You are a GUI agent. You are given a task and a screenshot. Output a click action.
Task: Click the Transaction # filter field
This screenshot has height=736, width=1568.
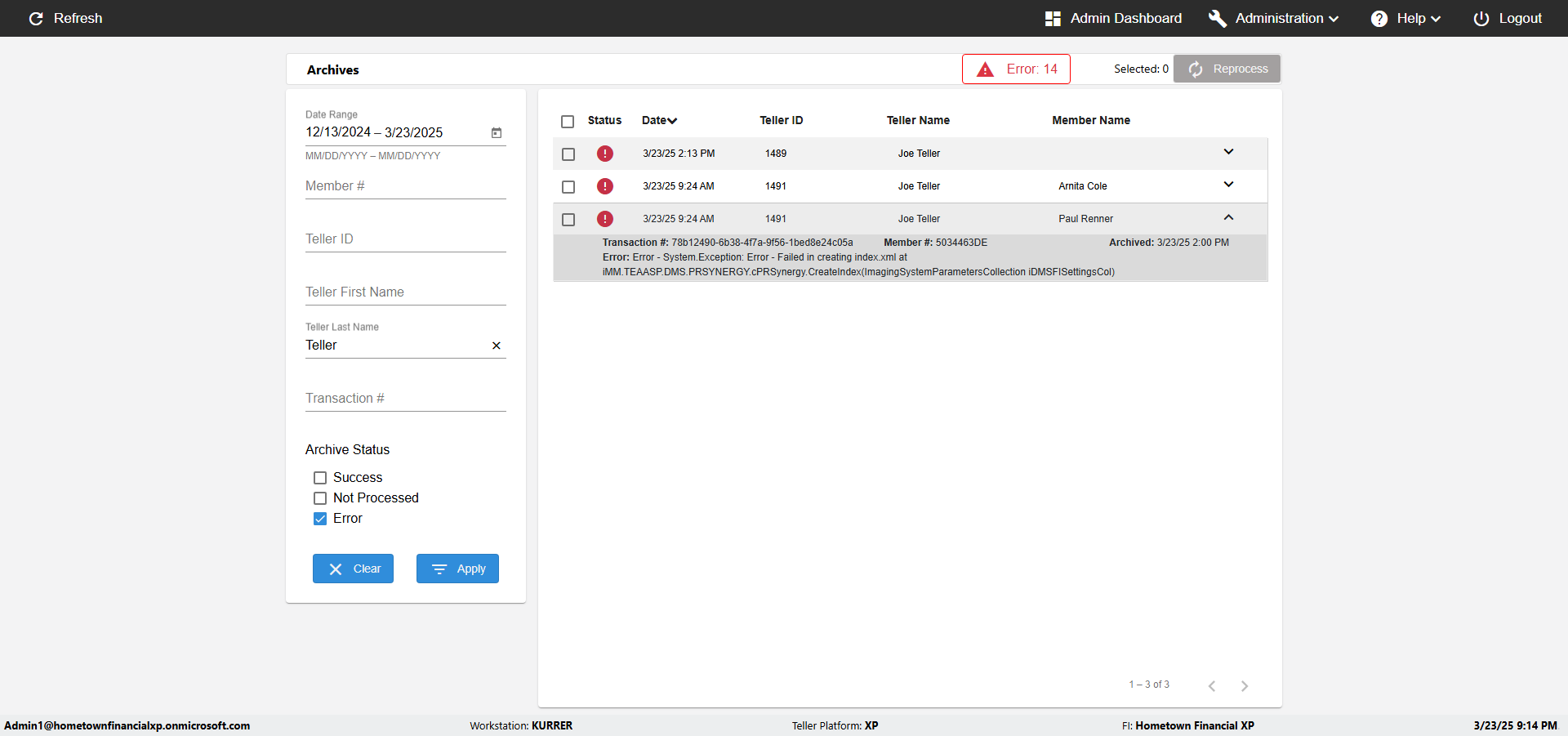coord(406,399)
